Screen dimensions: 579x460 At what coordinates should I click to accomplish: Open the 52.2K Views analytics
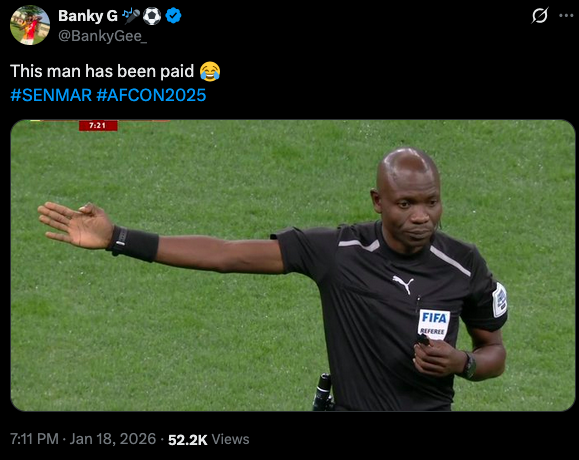pos(209,439)
